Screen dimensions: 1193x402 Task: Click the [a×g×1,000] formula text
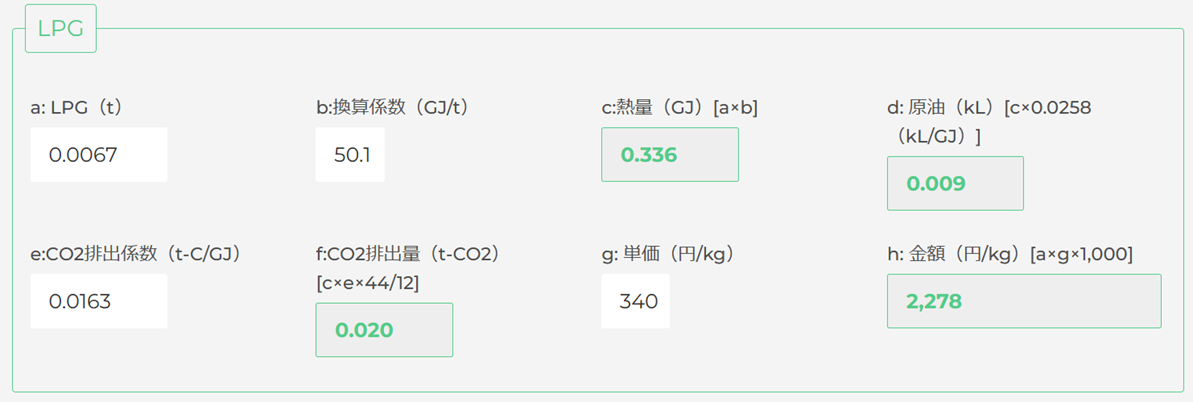click(x=1081, y=254)
